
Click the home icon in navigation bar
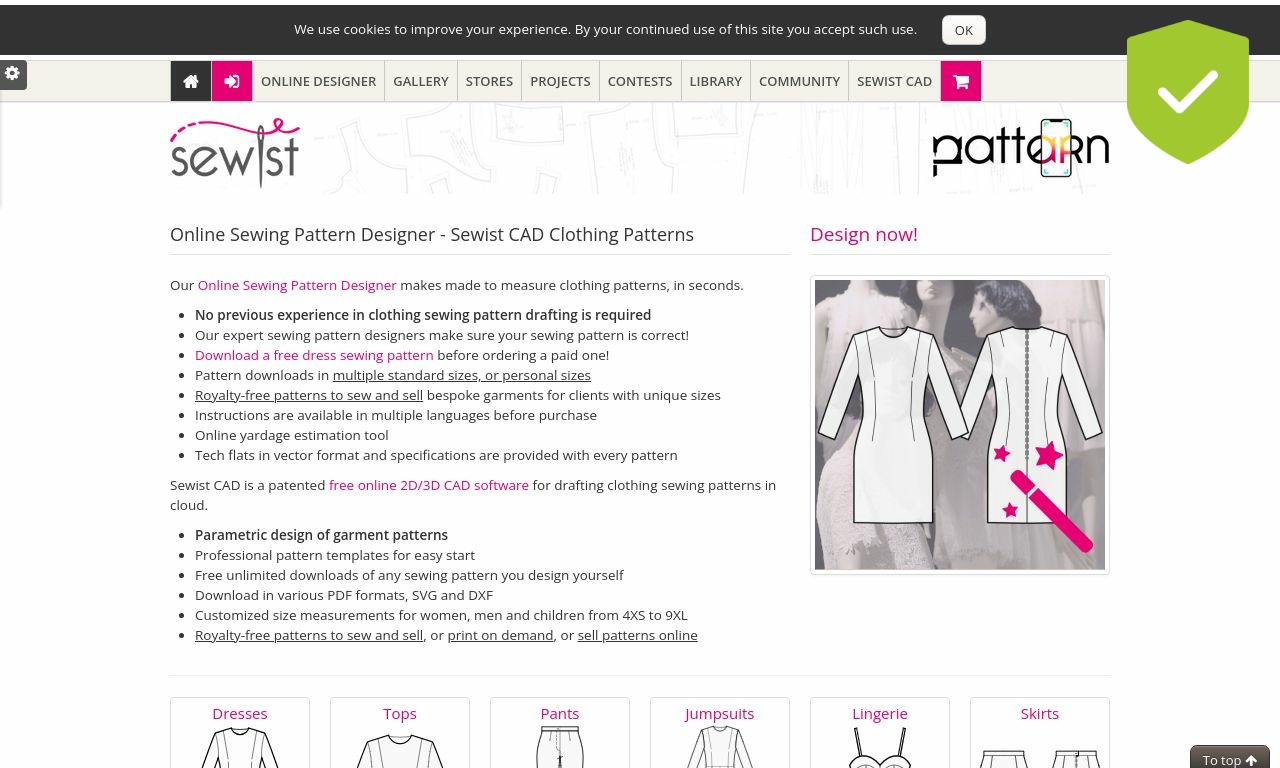[191, 81]
